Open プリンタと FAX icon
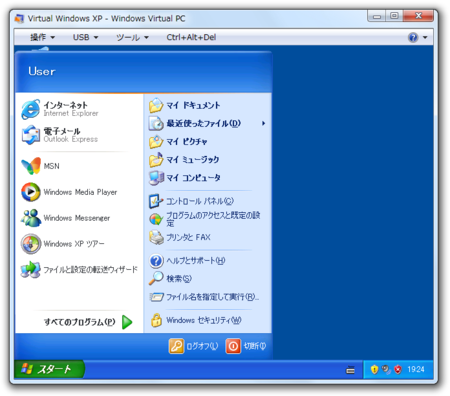This screenshot has height=396, width=450. [x=156, y=237]
